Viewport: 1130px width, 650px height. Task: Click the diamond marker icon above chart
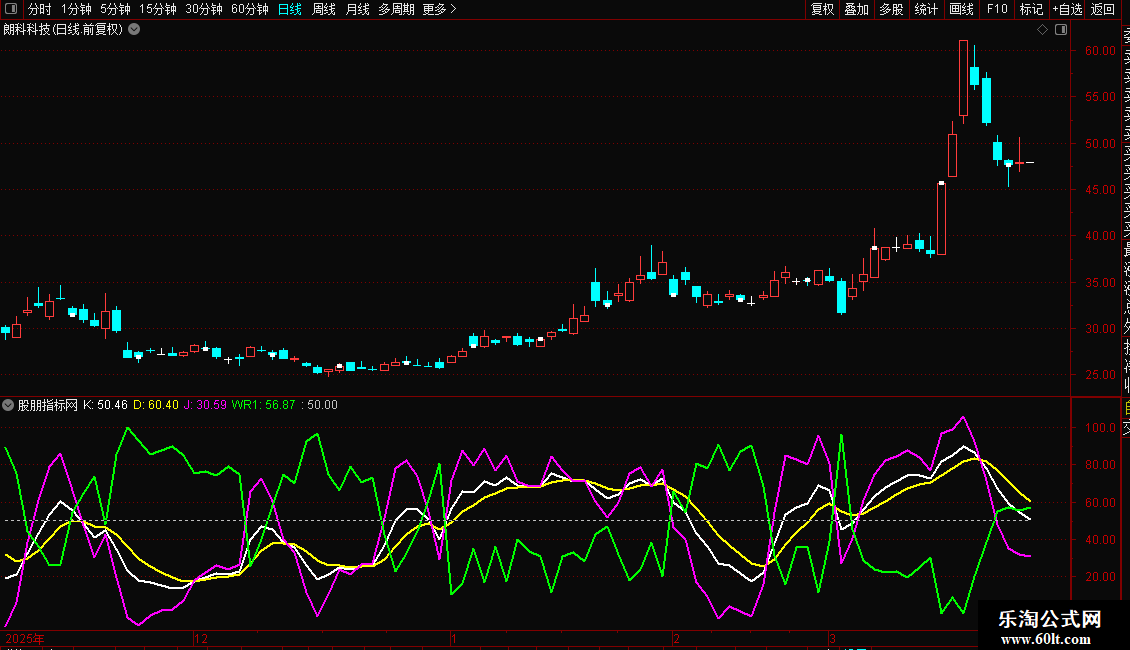[x=1042, y=30]
